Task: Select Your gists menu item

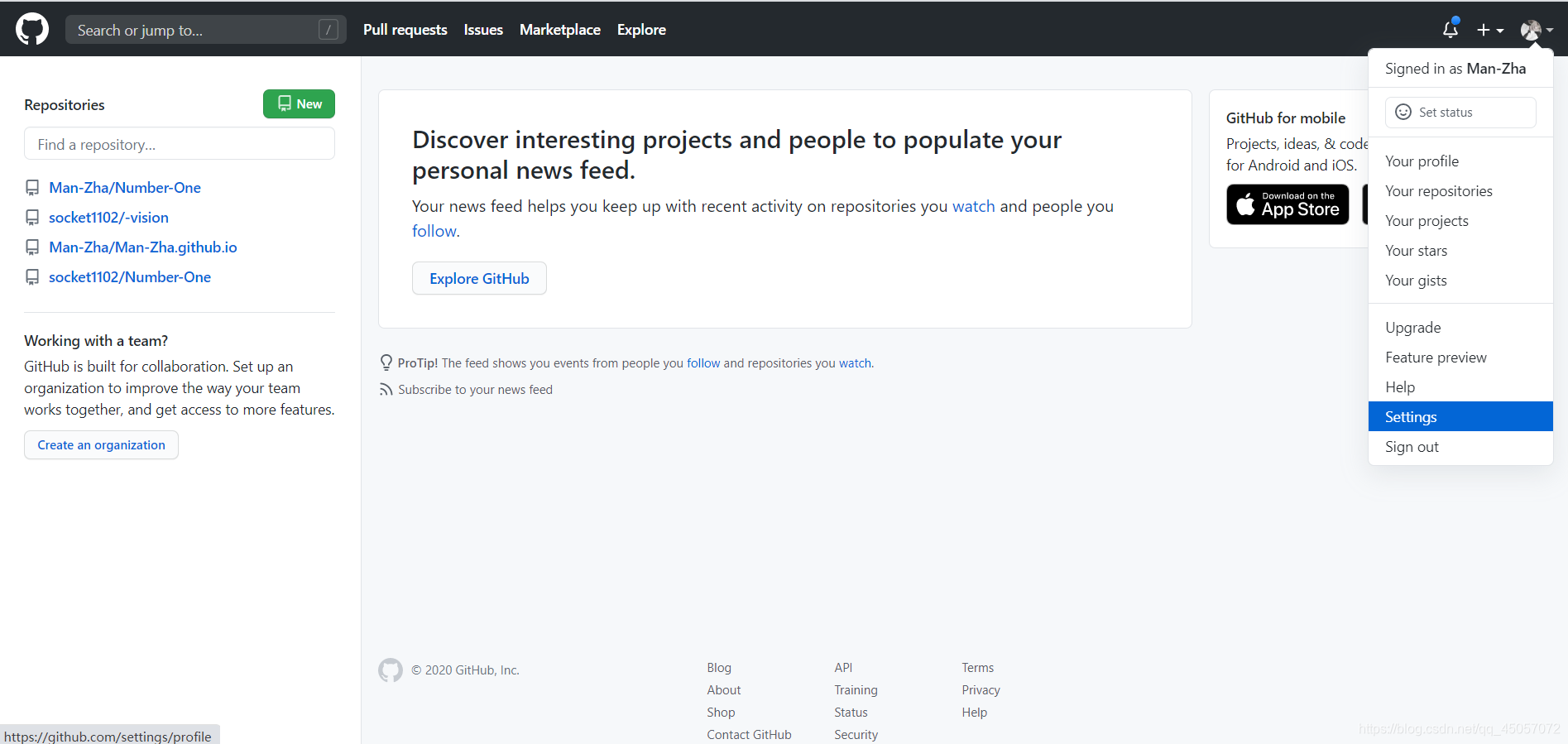Action: click(1460, 281)
